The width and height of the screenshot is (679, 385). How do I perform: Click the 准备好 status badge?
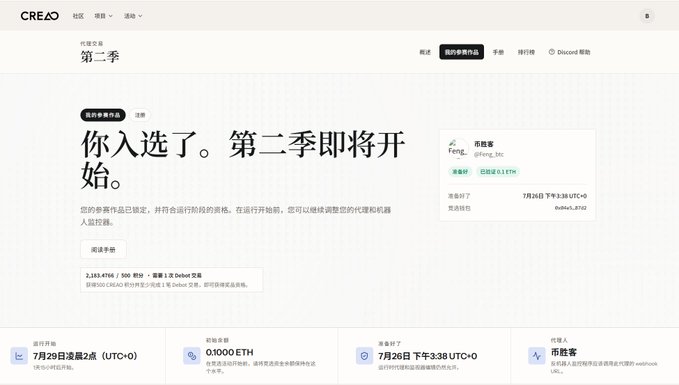coord(460,172)
